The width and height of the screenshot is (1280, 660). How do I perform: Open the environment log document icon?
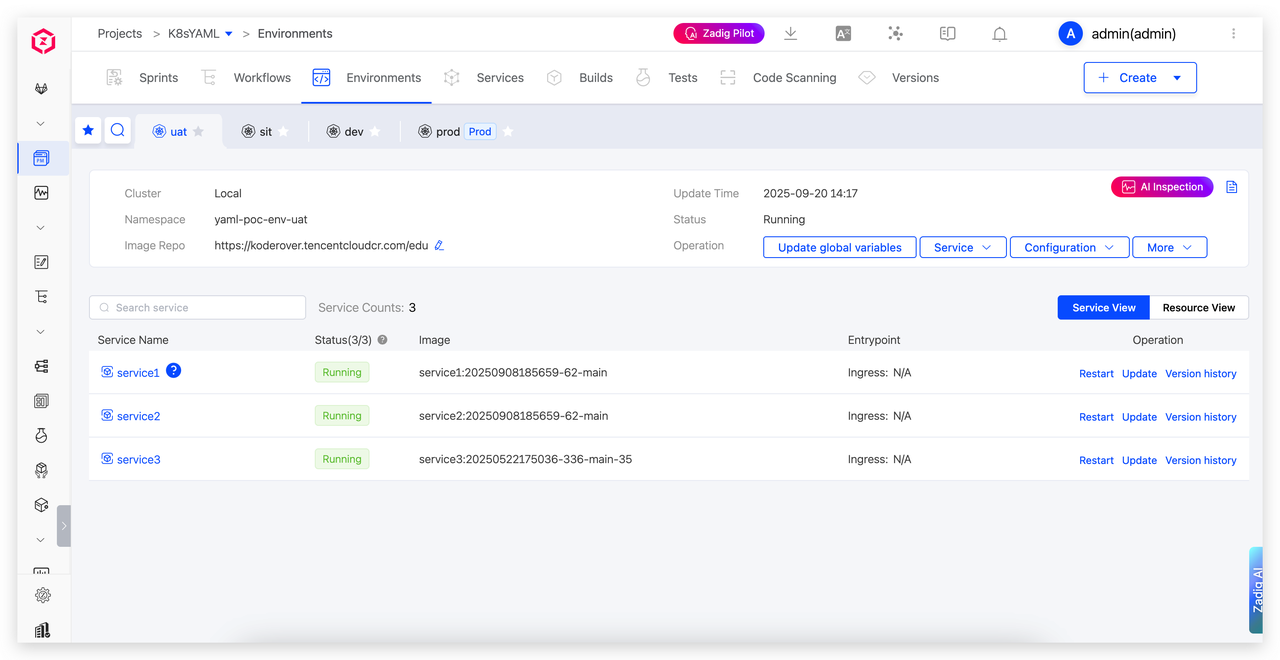point(1231,187)
